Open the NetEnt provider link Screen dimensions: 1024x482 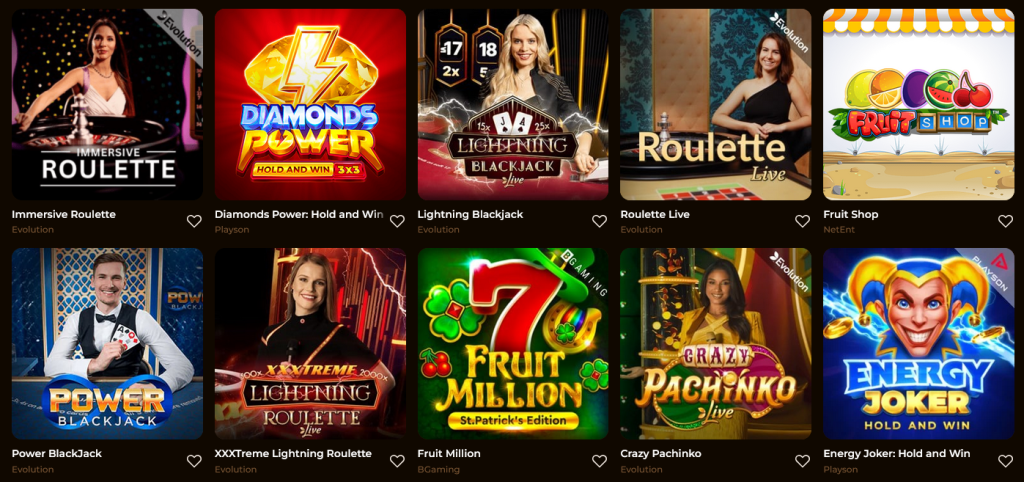839,230
